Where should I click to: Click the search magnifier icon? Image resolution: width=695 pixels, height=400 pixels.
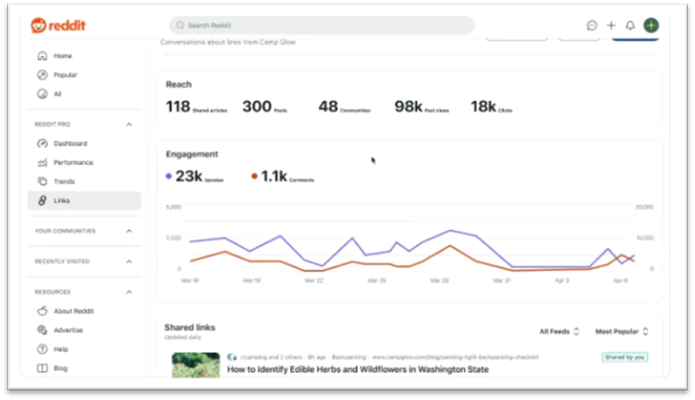point(180,25)
